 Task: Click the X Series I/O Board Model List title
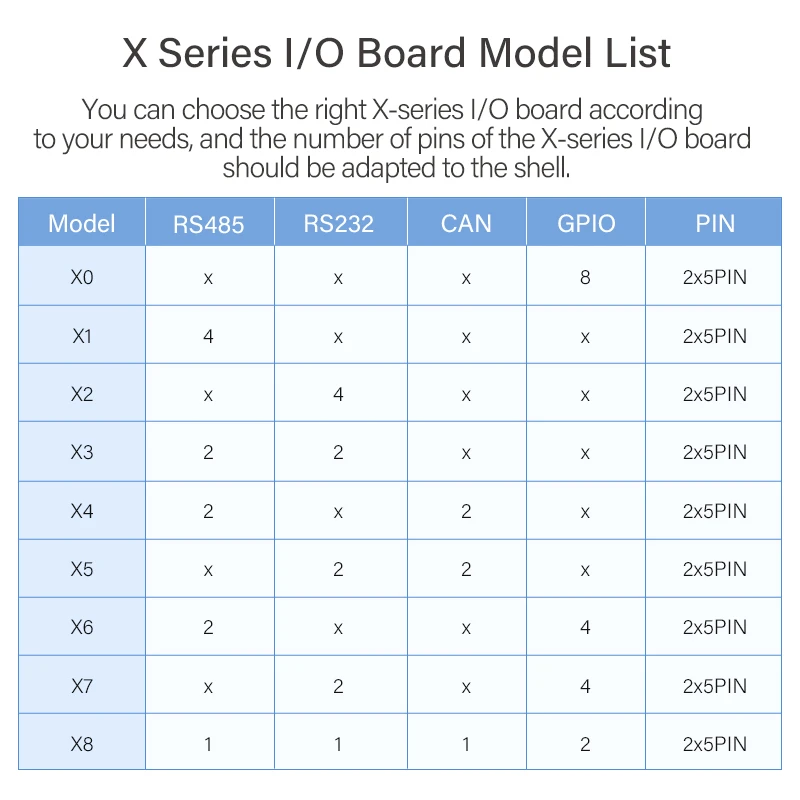(397, 53)
